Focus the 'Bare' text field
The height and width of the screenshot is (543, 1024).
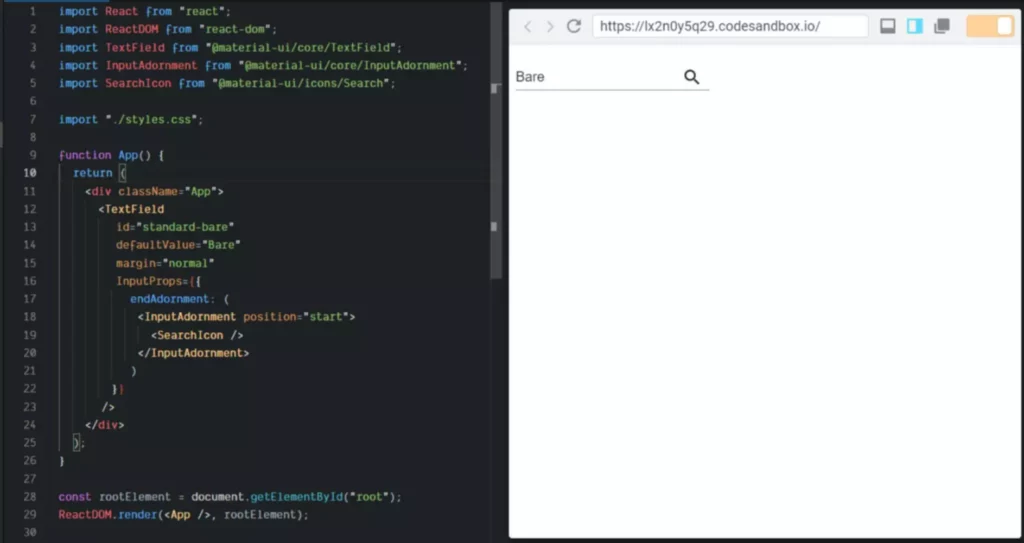595,77
